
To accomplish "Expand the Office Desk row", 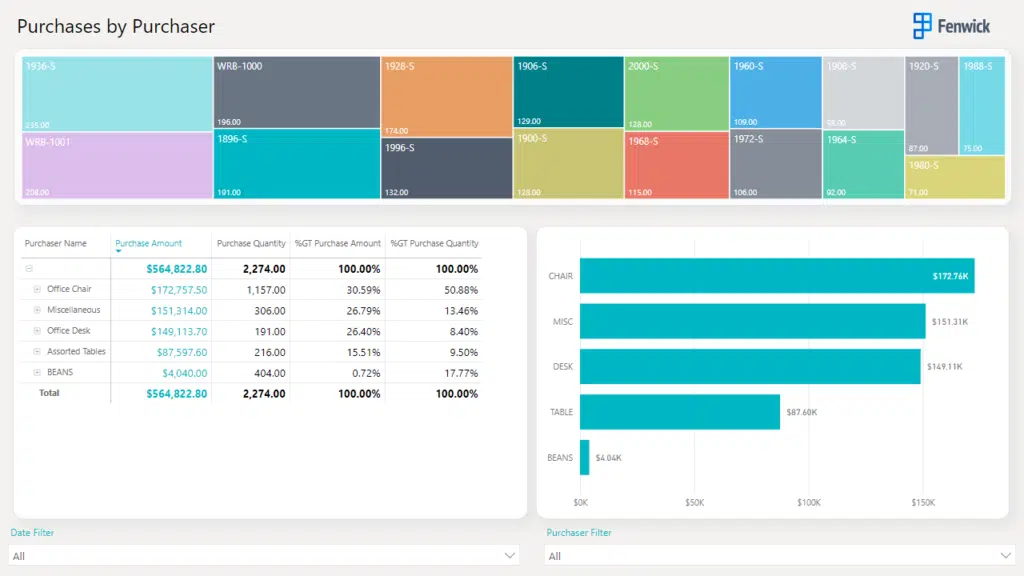I will (x=37, y=331).
